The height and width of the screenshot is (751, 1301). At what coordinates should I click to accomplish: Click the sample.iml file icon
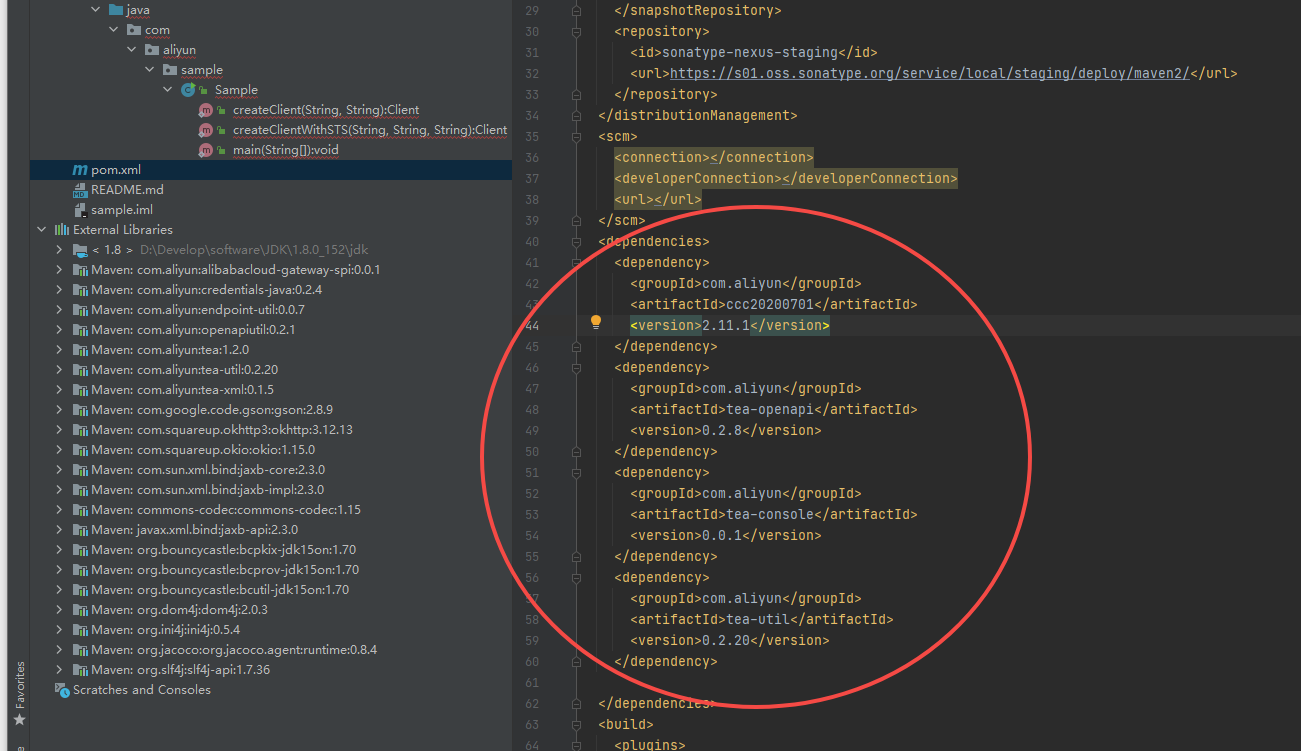tap(80, 210)
